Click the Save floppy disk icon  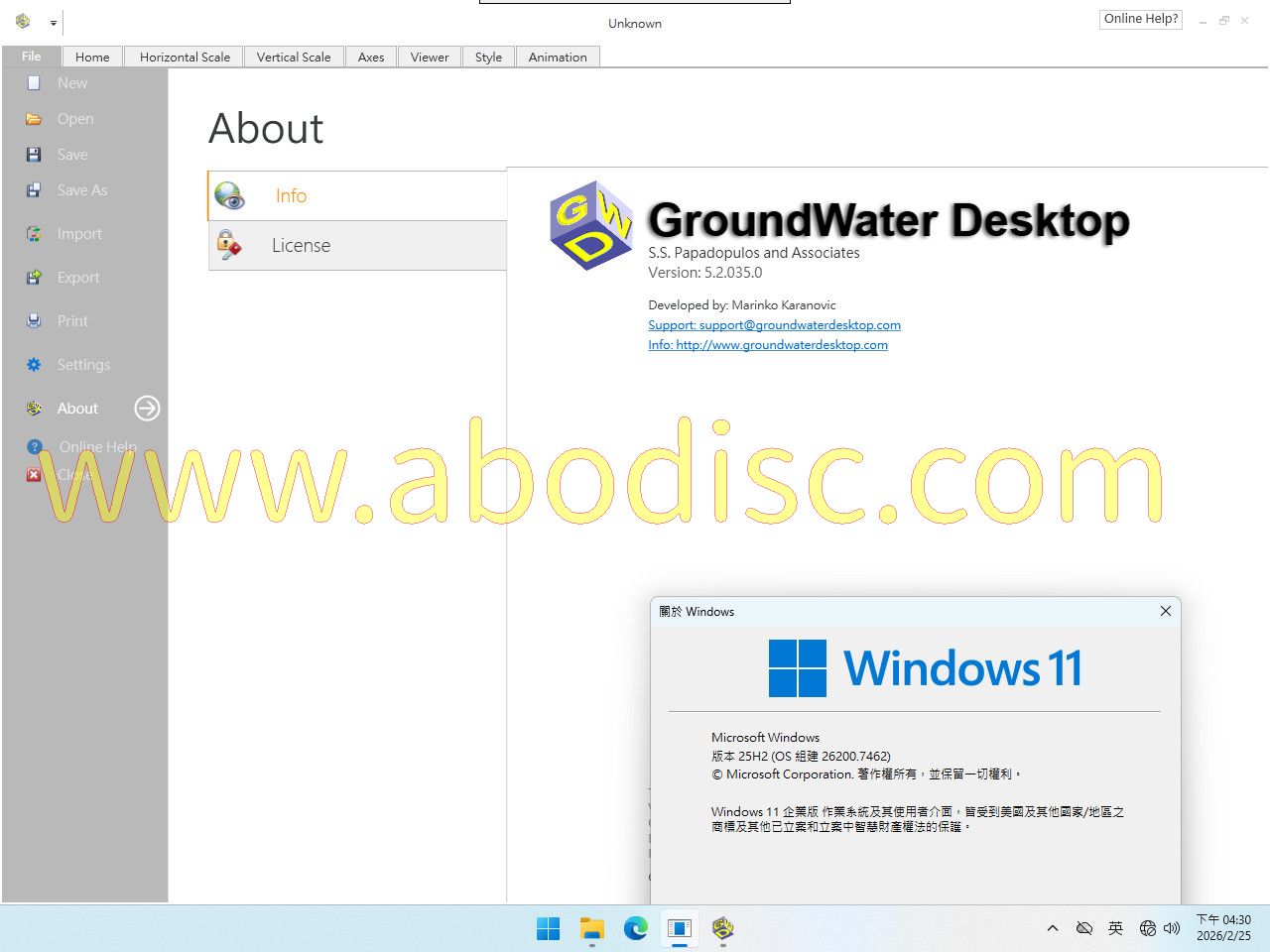[34, 155]
